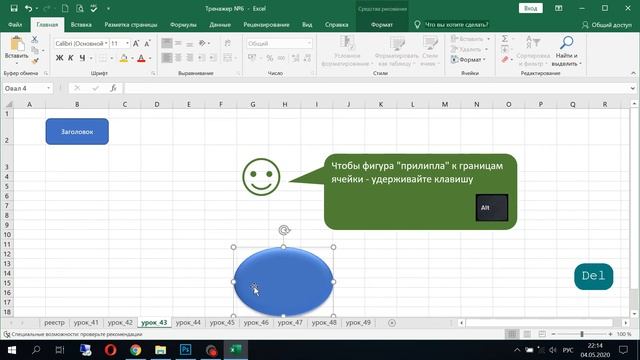Click into the formula bar input
This screenshot has width=640, height=360.
point(376,88)
